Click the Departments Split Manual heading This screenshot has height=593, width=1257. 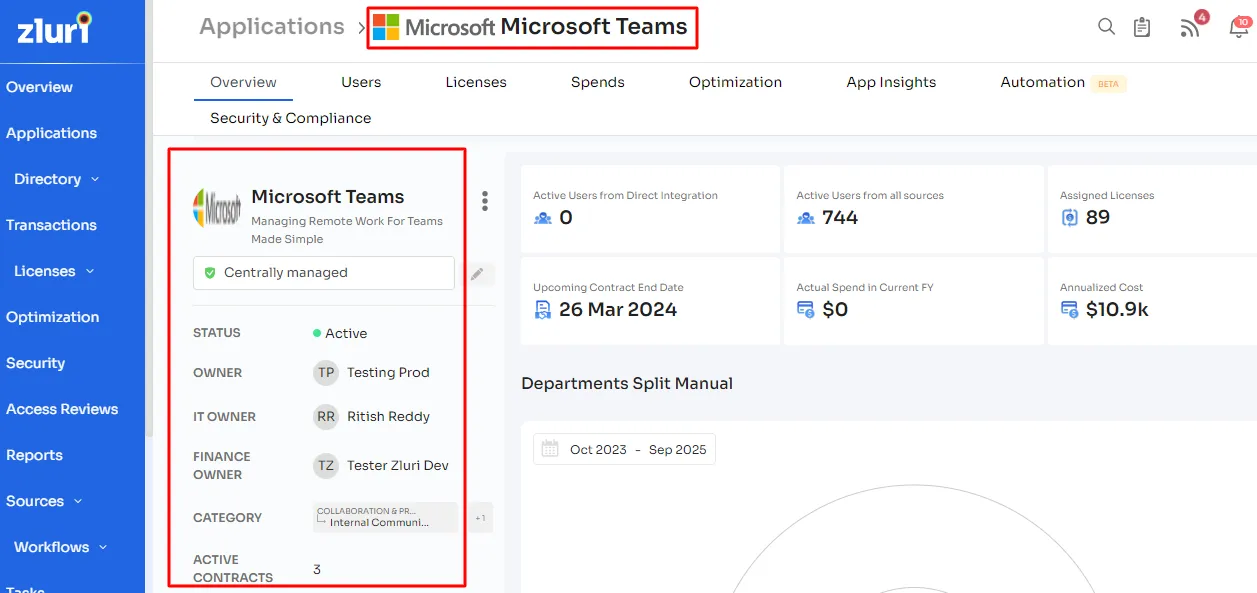point(627,383)
